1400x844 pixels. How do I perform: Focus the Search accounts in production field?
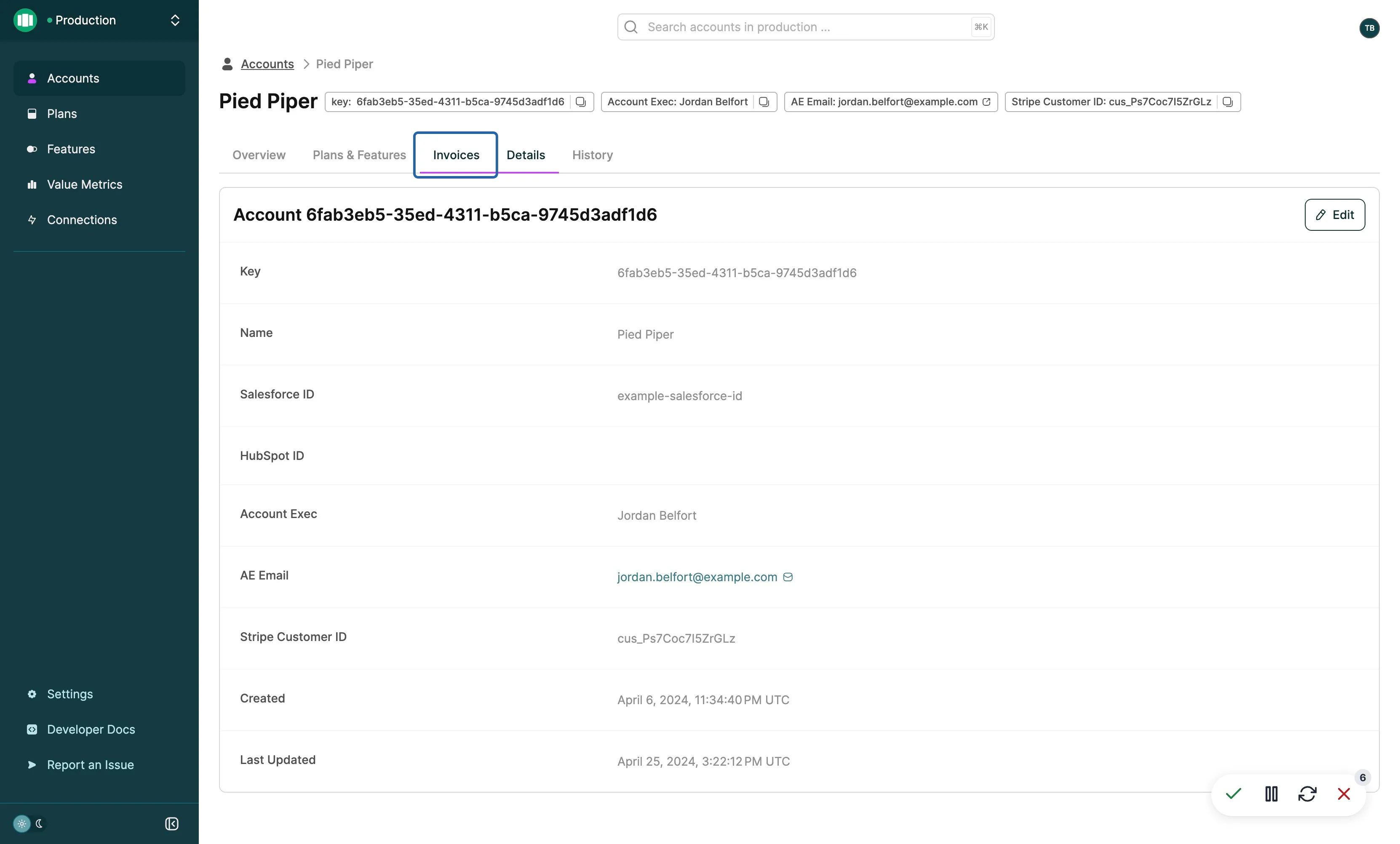click(x=806, y=27)
